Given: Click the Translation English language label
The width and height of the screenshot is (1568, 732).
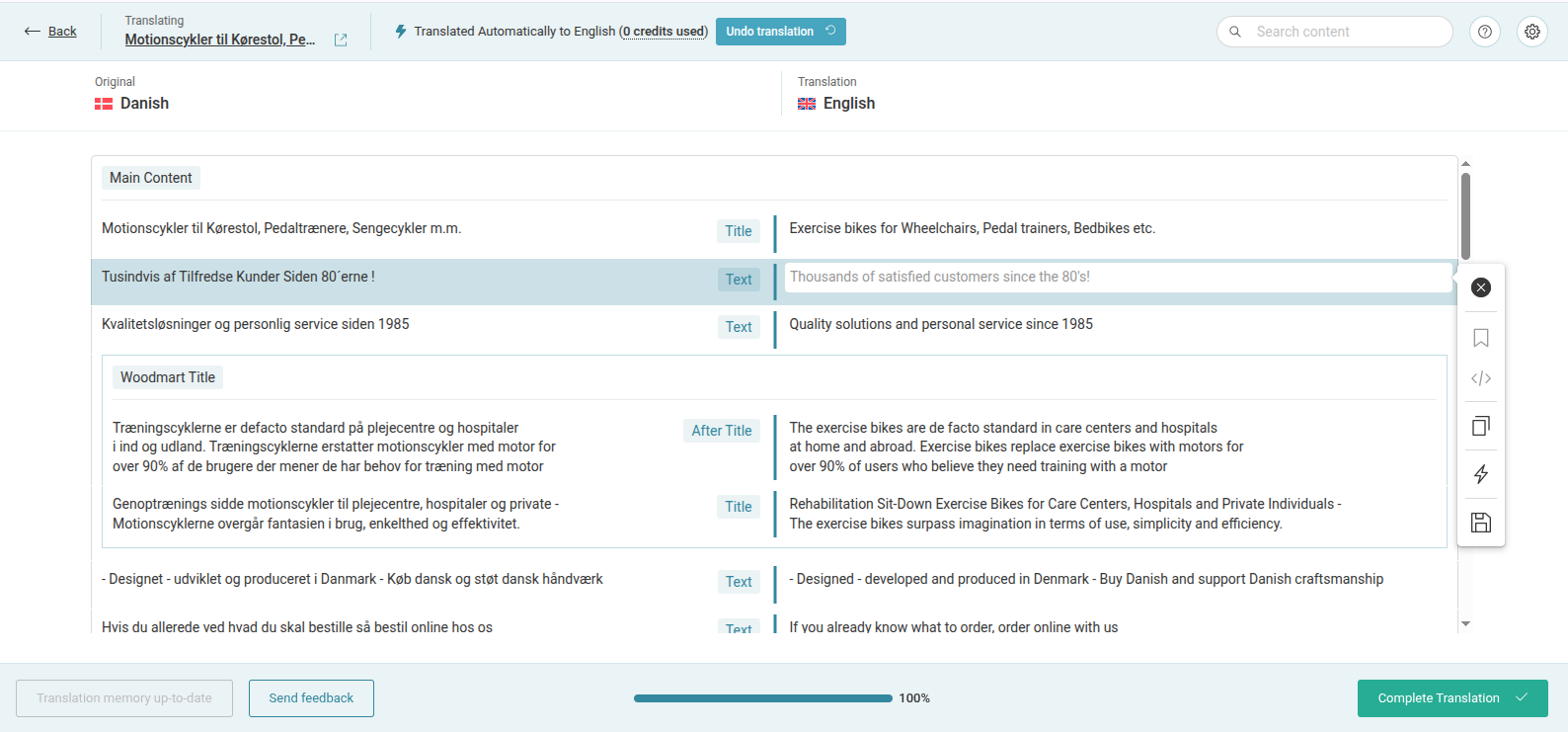Looking at the screenshot, I should [849, 104].
